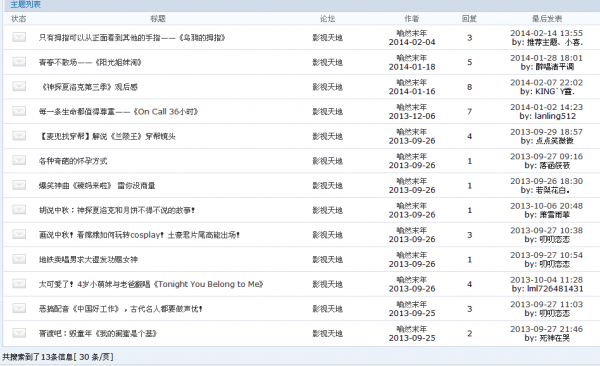Open the thread mentioning cosplay
The image size is (600, 366).
(x=139, y=235)
